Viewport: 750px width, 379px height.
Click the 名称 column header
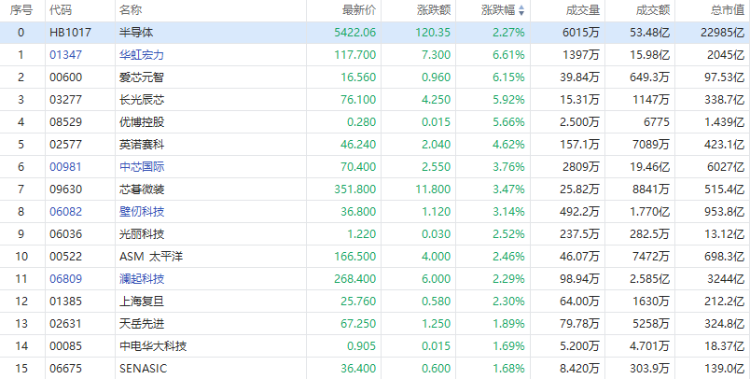pos(131,10)
